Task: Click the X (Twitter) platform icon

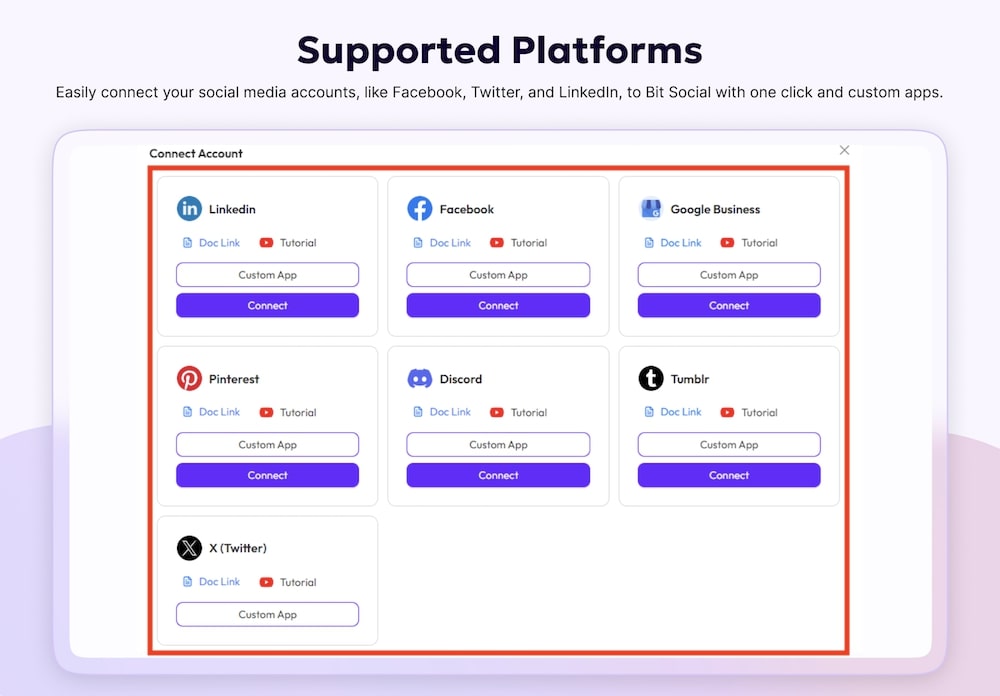Action: click(189, 548)
